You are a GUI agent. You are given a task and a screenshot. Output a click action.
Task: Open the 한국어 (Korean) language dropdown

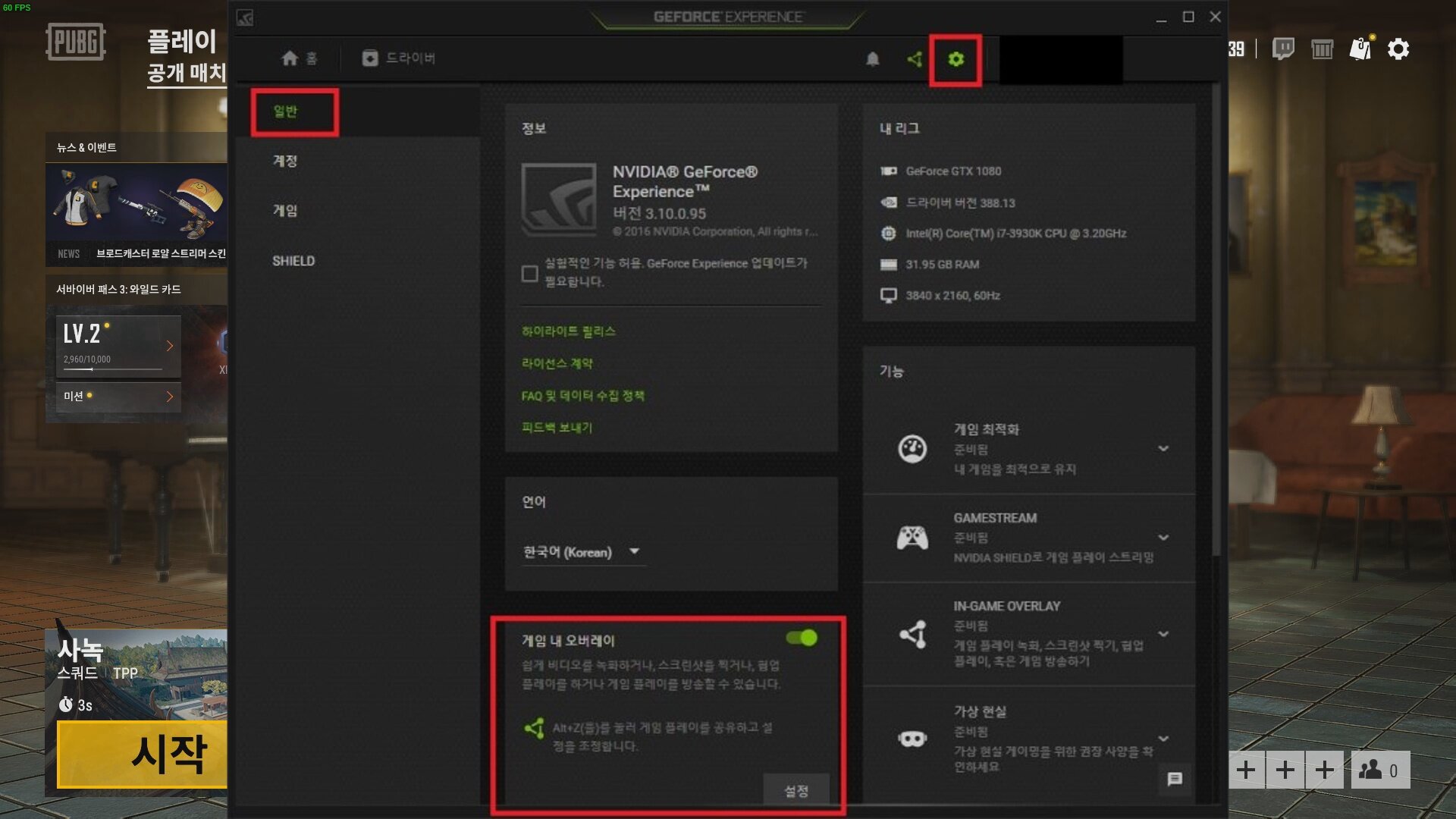click(582, 552)
